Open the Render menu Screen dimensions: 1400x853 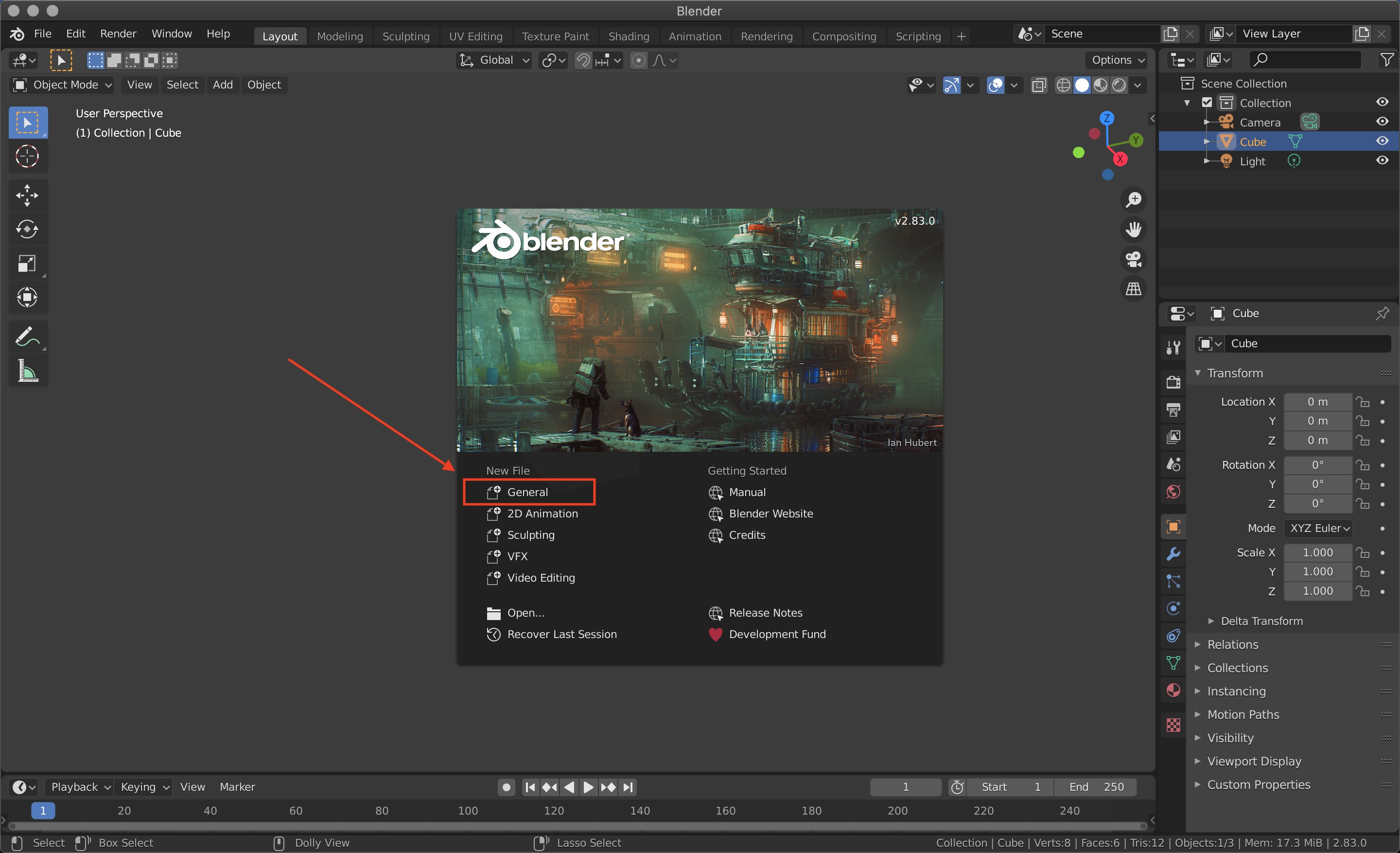pyautogui.click(x=118, y=34)
